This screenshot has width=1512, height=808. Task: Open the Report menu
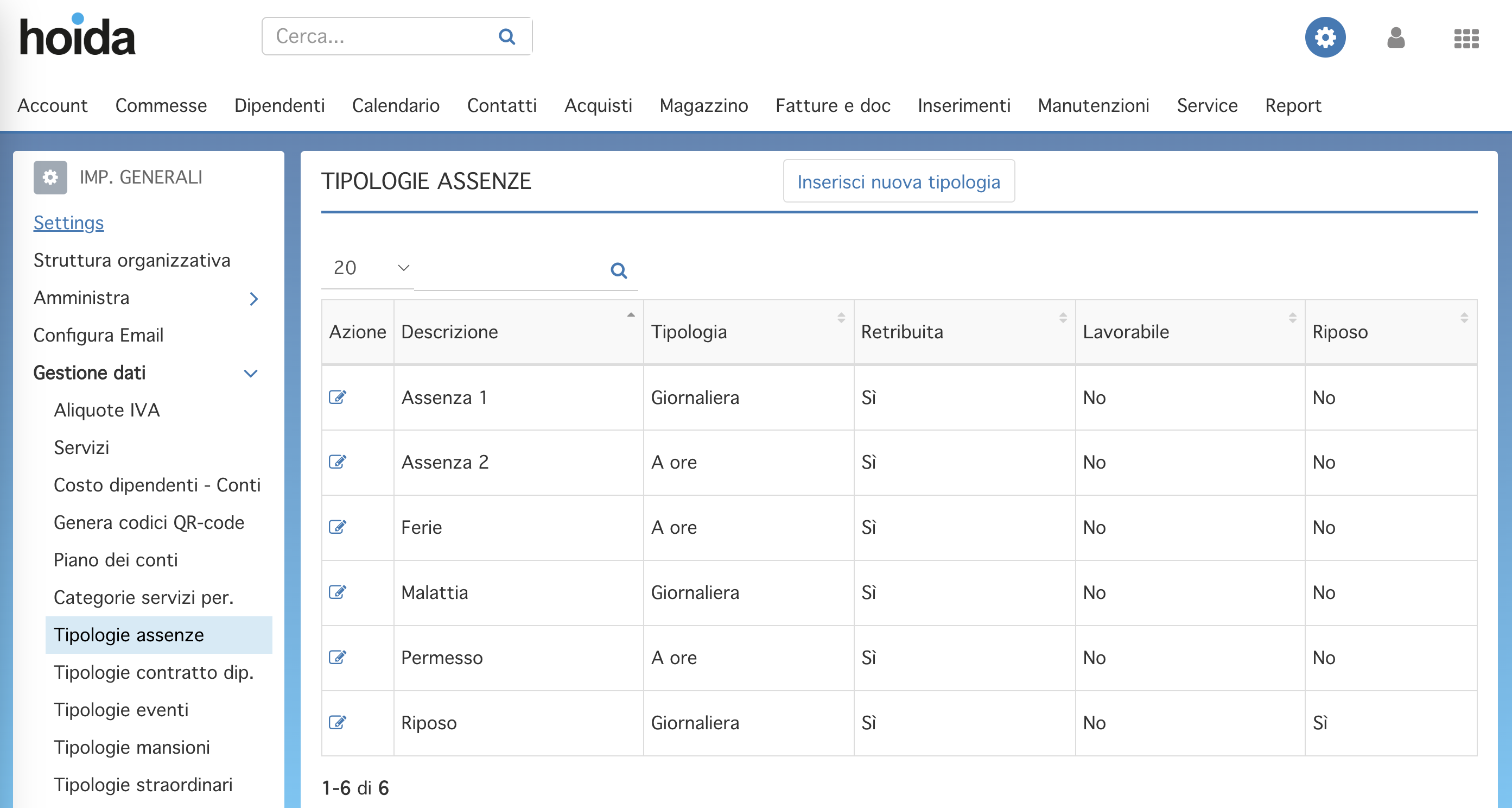pyautogui.click(x=1293, y=106)
